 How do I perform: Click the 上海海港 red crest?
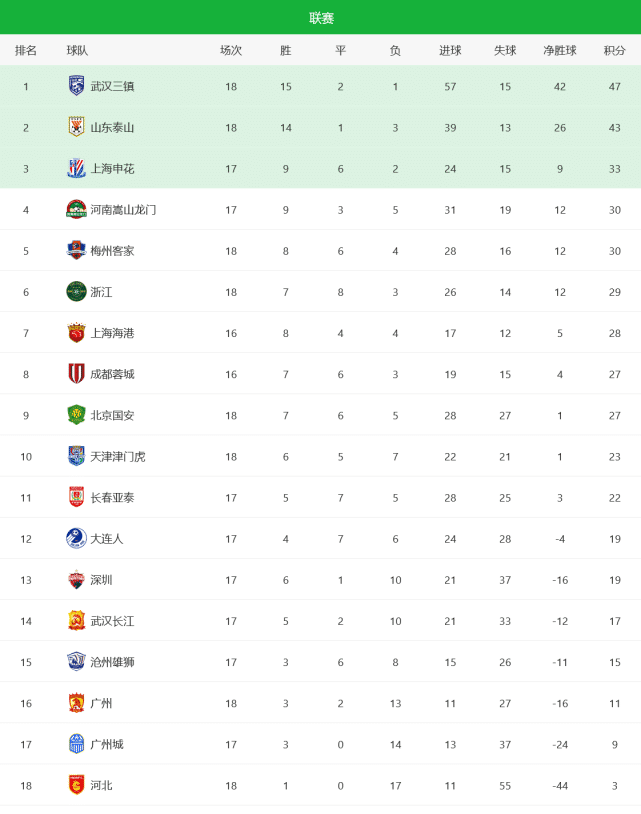coord(76,333)
